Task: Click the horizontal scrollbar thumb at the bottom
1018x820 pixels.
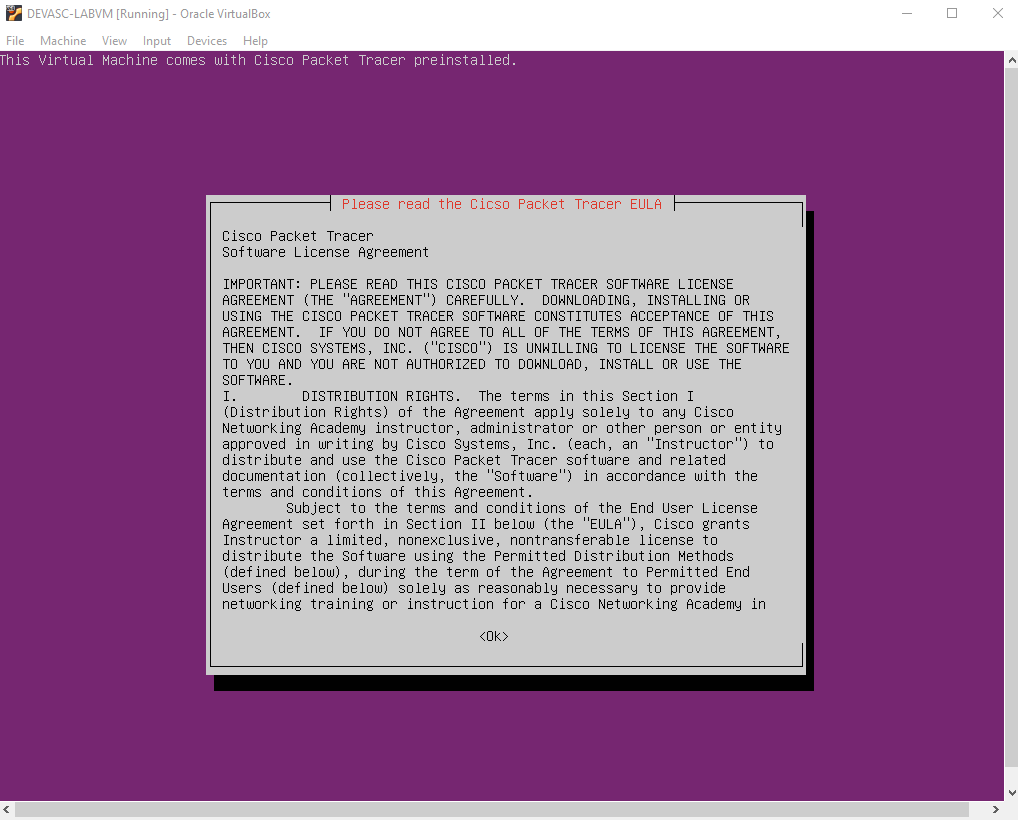Action: [x=490, y=809]
